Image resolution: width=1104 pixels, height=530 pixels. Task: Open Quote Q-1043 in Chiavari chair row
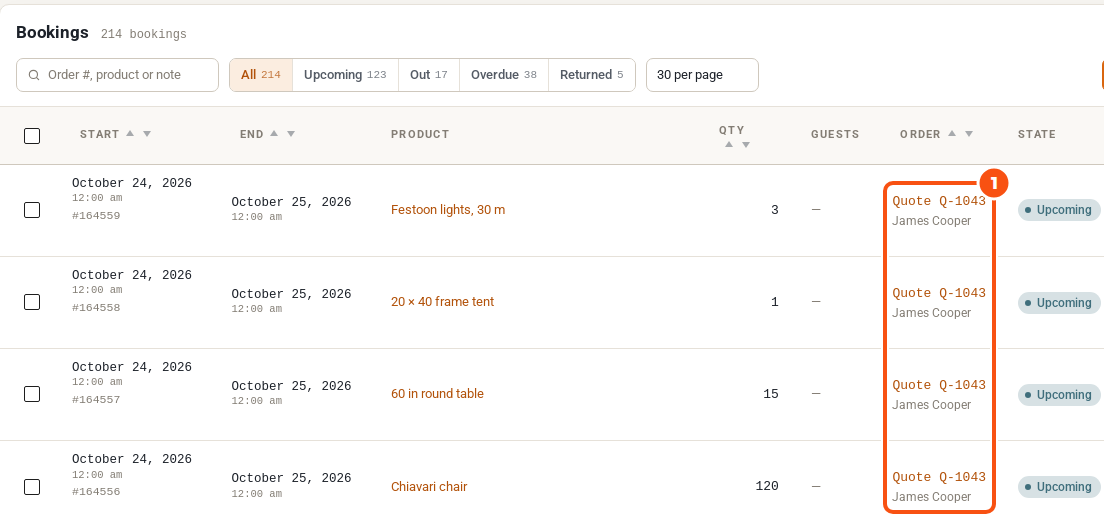coord(939,478)
